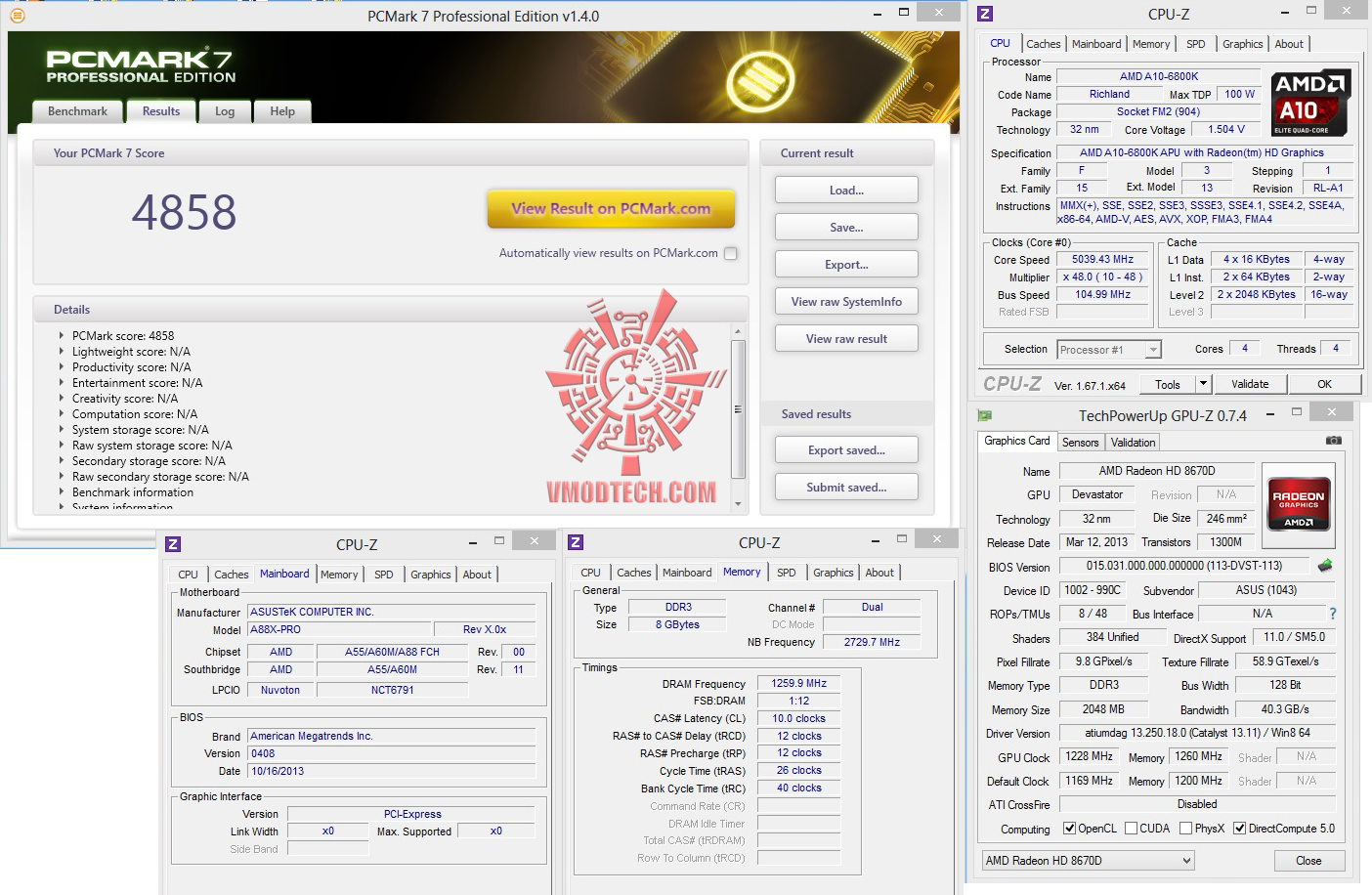Expand the Benchmark information row
This screenshot has height=895, width=1372.
pos(62,491)
